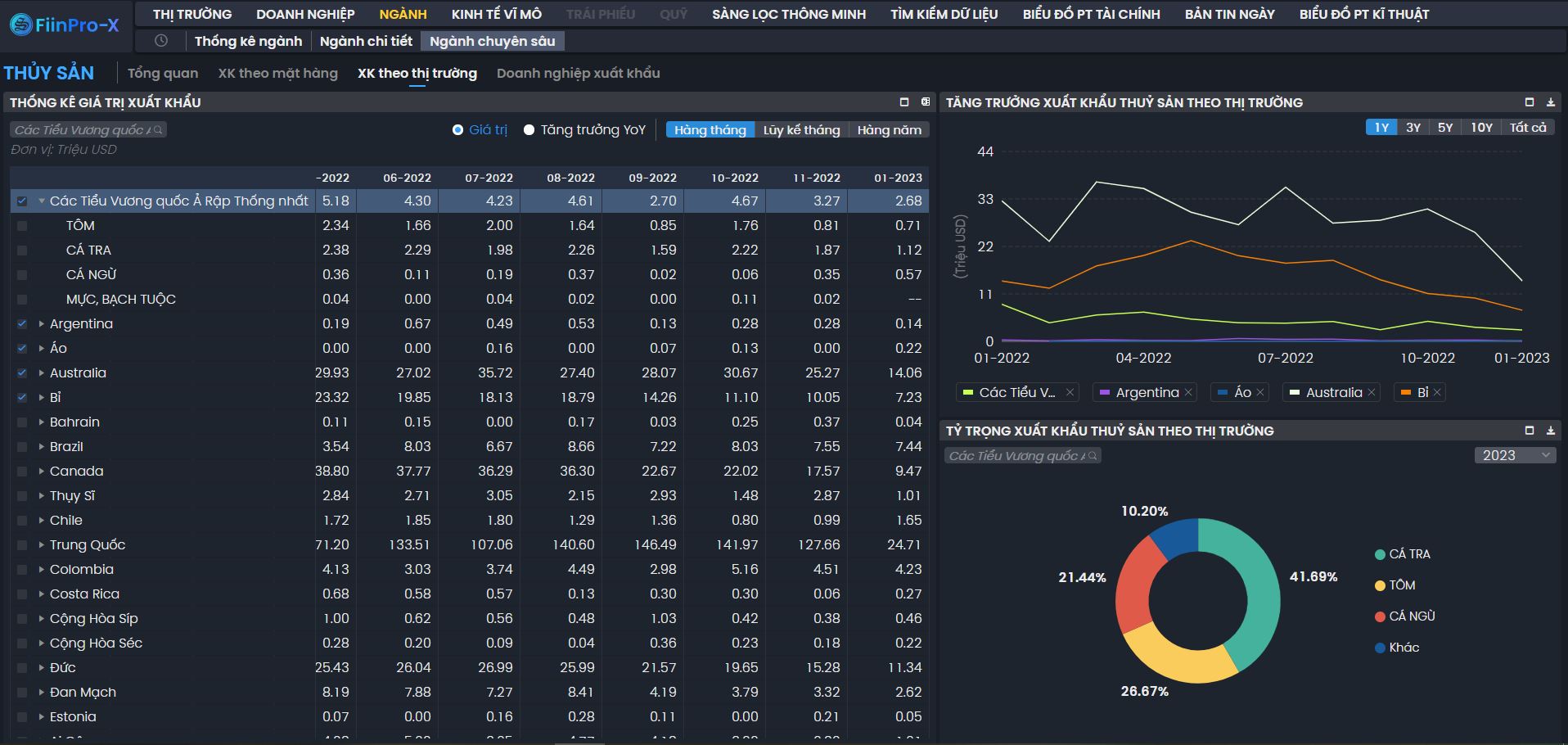This screenshot has height=745, width=1568.
Task: Uncheck the Argentina row checkbox
Action: pos(22,324)
